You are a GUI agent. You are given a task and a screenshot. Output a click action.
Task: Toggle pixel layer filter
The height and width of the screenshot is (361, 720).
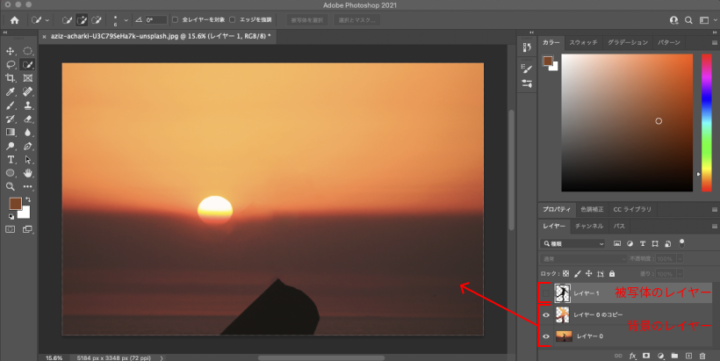tap(617, 243)
